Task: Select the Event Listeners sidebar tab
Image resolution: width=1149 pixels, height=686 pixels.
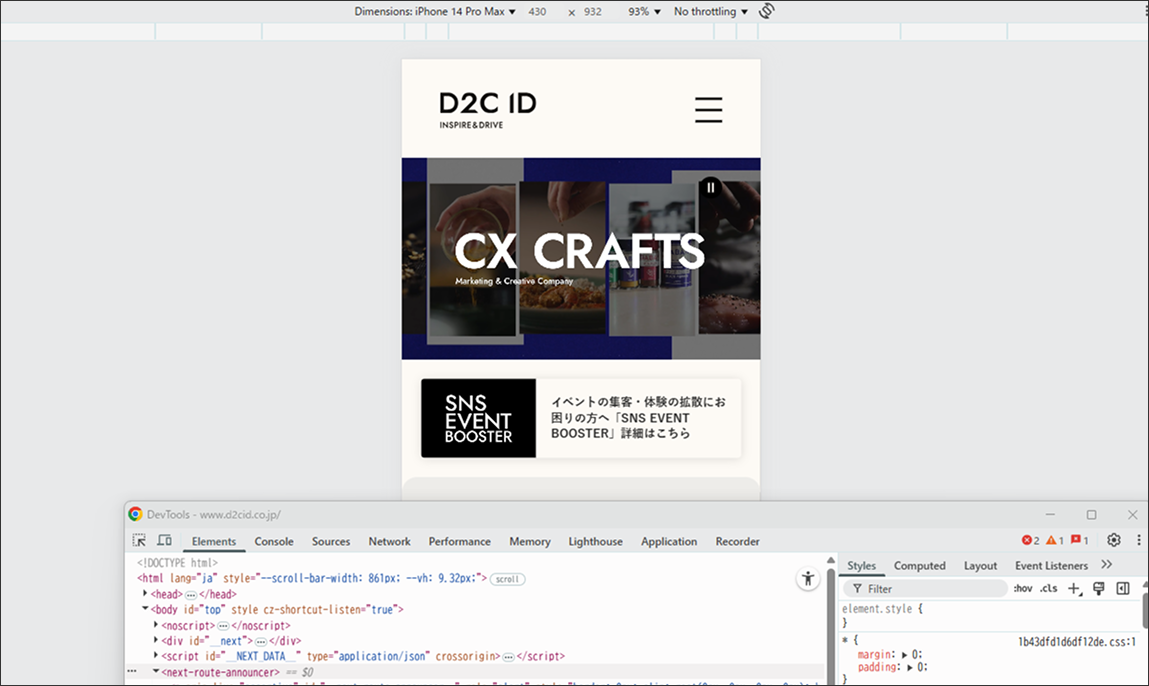Action: (x=1052, y=566)
